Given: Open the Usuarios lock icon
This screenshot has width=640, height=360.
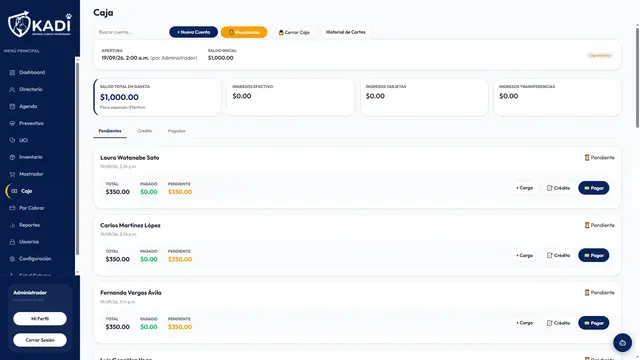Looking at the screenshot, I should click(12, 242).
